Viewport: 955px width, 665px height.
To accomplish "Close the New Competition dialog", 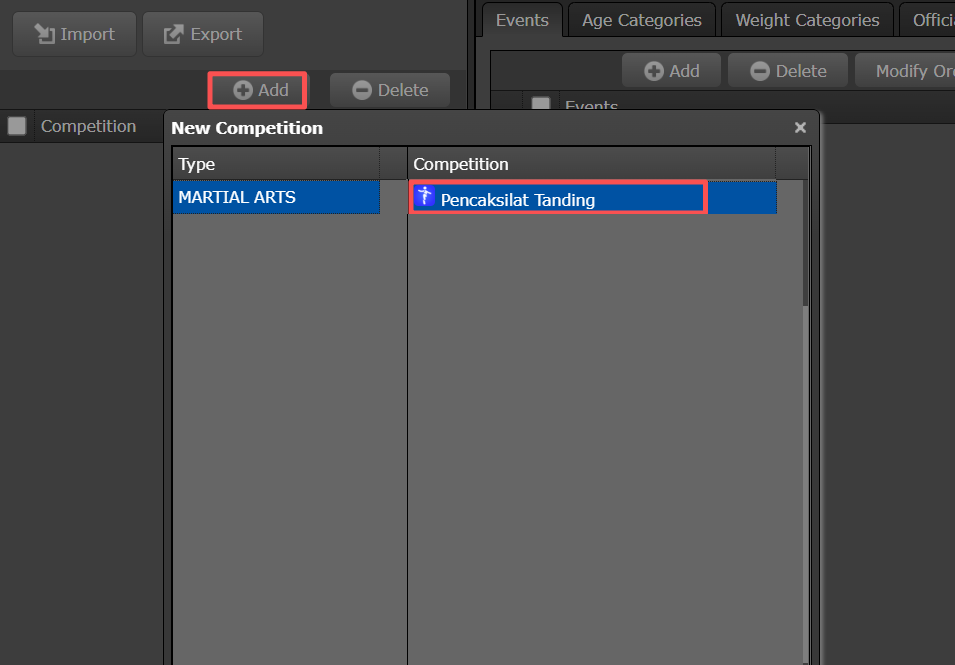I will point(800,127).
